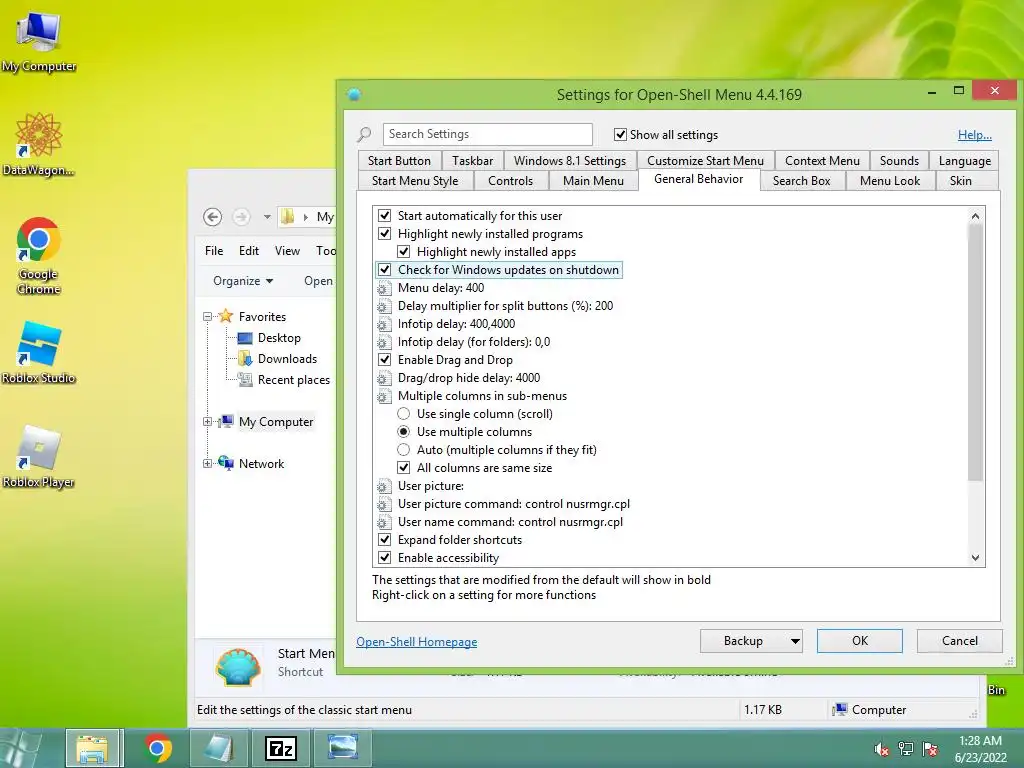Open the notepad-style taskbar icon
This screenshot has height=768, width=1024.
tap(218, 748)
